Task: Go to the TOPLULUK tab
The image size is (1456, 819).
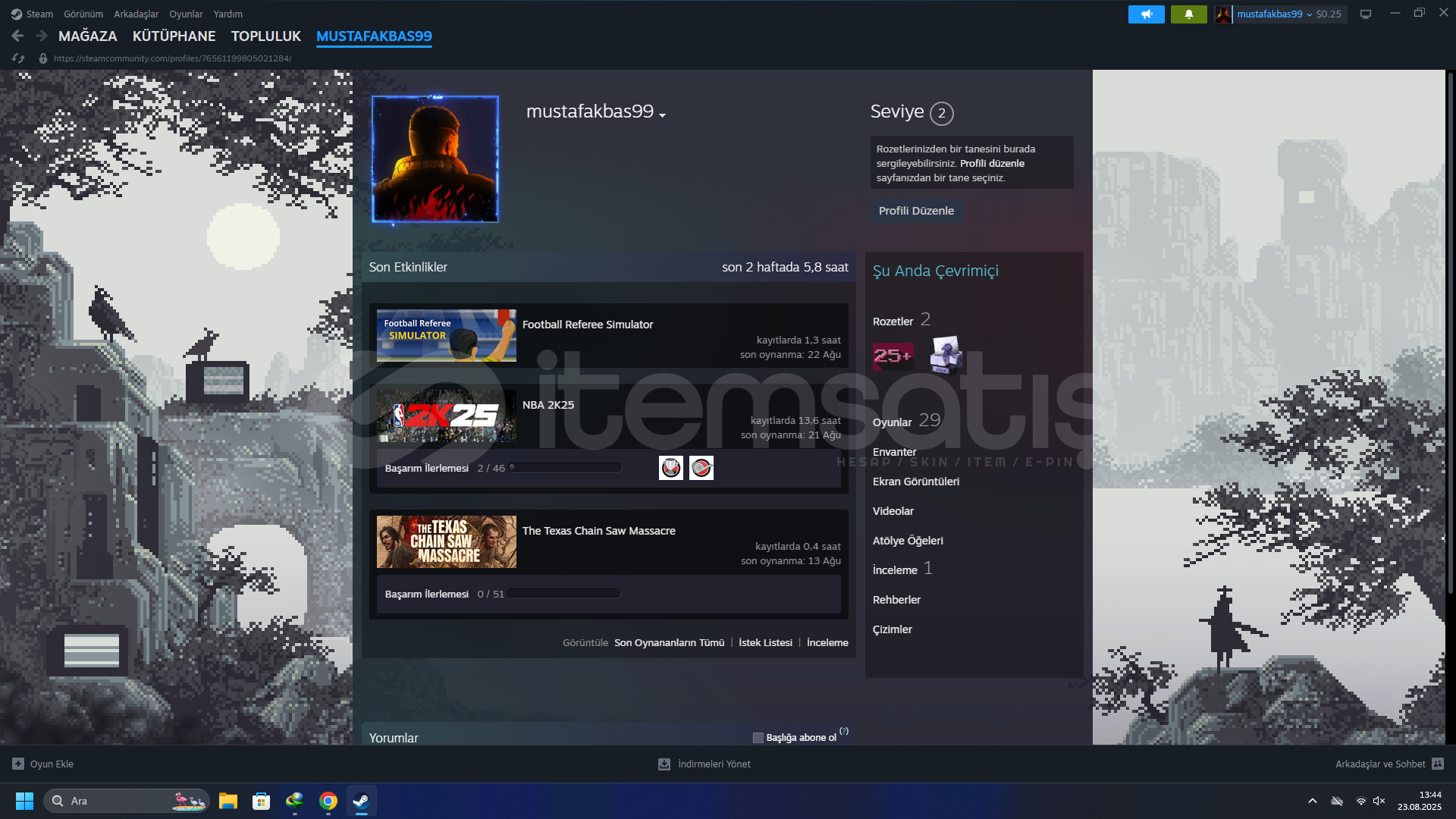Action: (266, 36)
